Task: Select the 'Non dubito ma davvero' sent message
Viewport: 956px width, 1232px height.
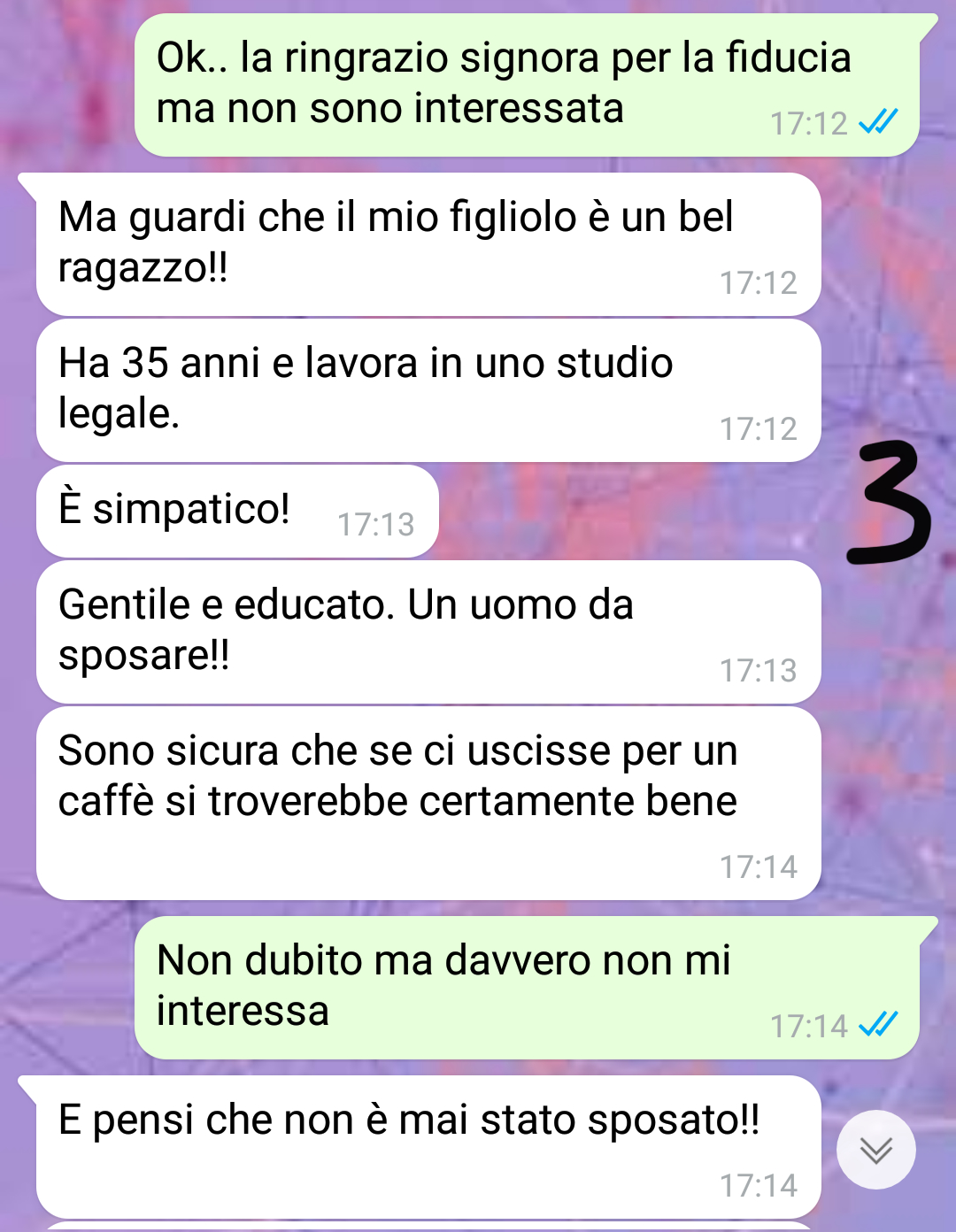Action: (x=527, y=988)
